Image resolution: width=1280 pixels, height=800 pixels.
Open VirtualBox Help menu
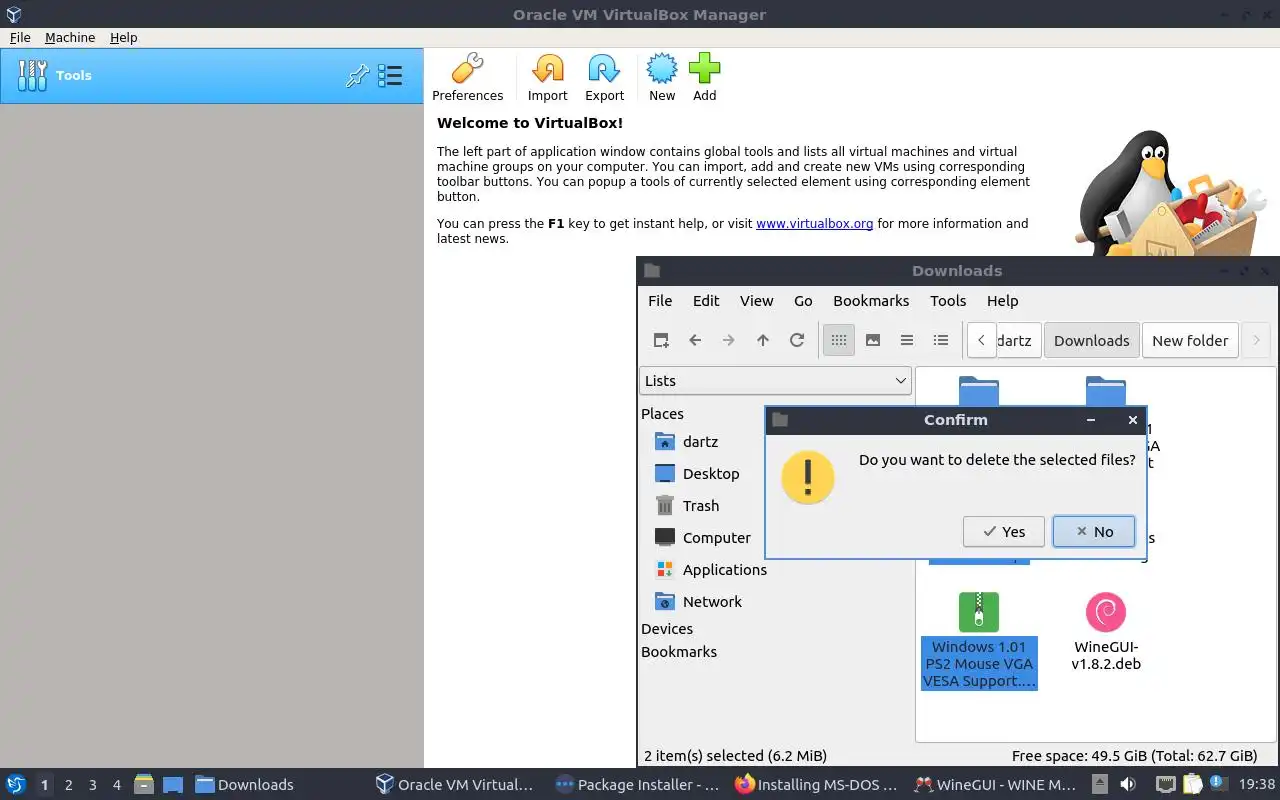pyautogui.click(x=124, y=37)
